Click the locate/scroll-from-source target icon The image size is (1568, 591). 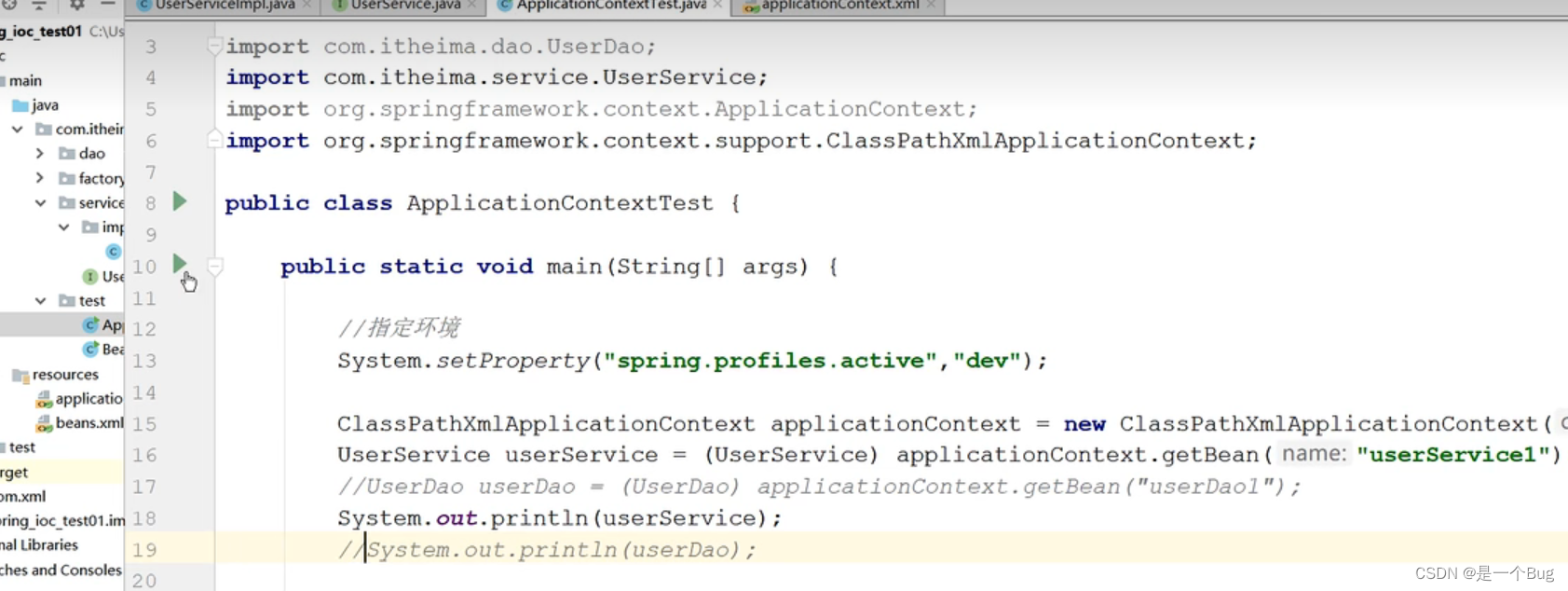[x=7, y=4]
